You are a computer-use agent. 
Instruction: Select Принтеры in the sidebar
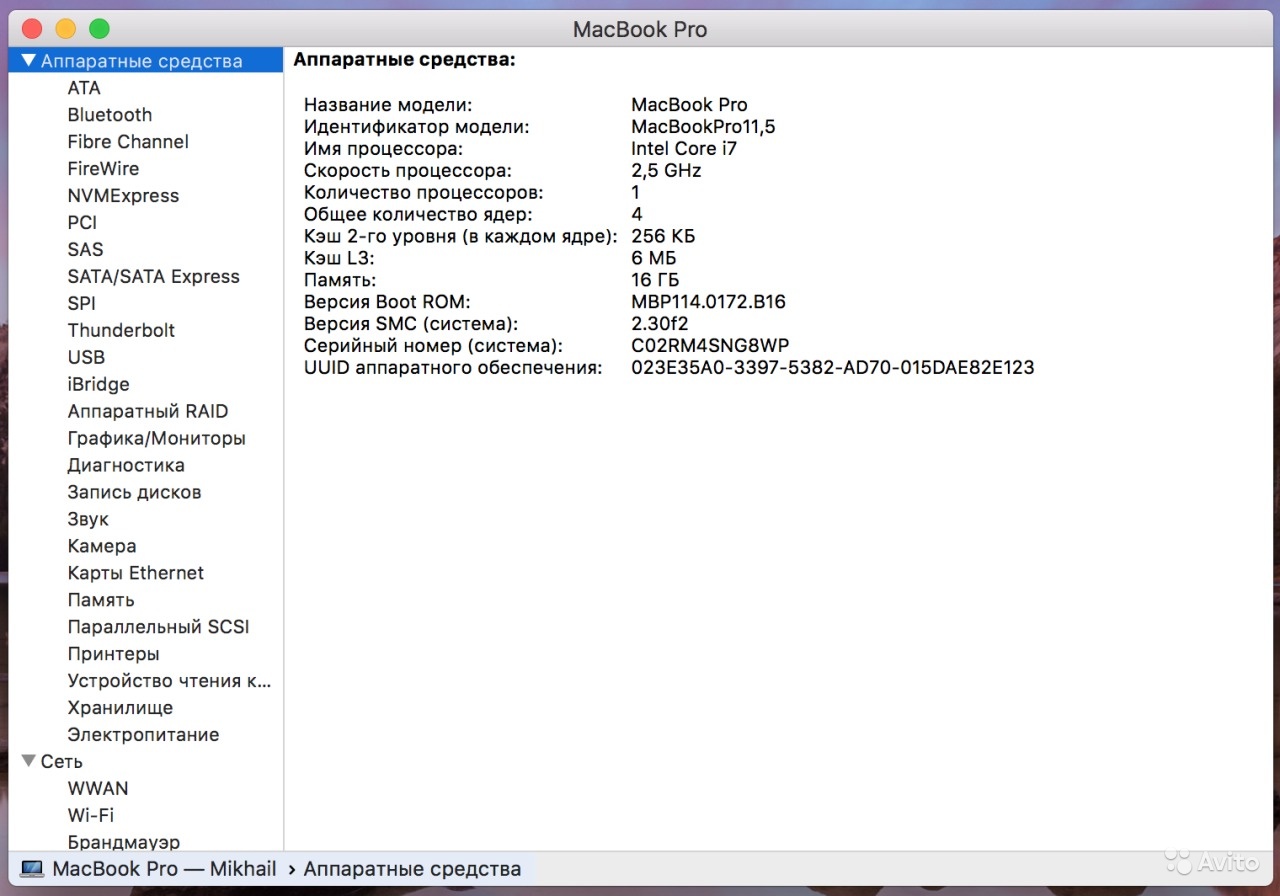tap(113, 655)
